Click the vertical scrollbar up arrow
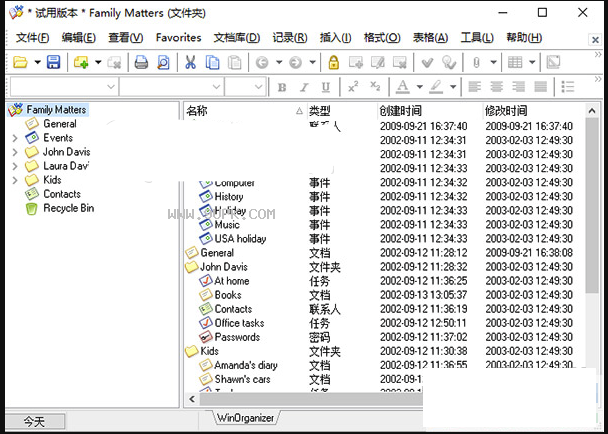The width and height of the screenshot is (608, 434). tap(591, 111)
